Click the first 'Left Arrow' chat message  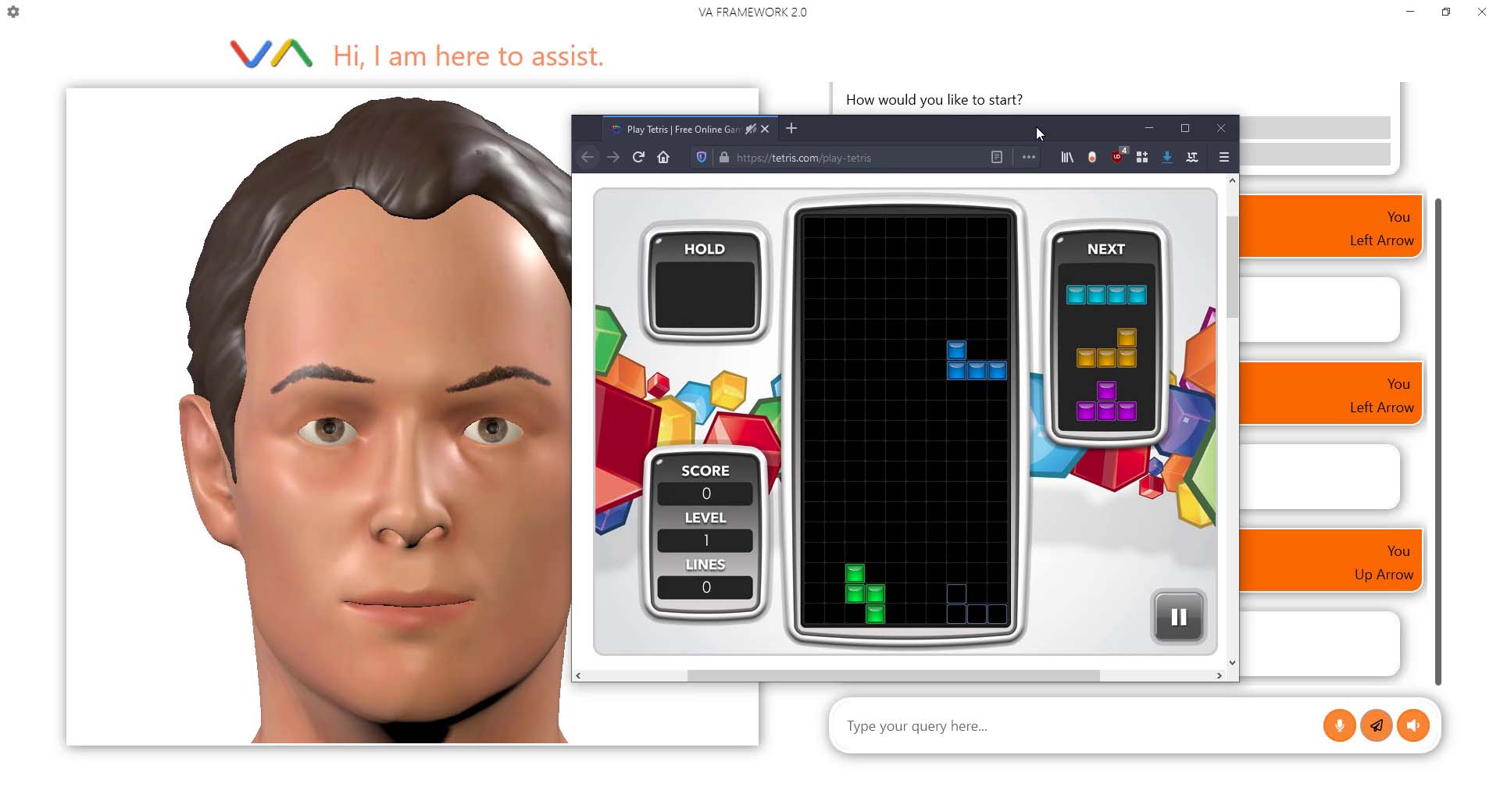(1330, 226)
